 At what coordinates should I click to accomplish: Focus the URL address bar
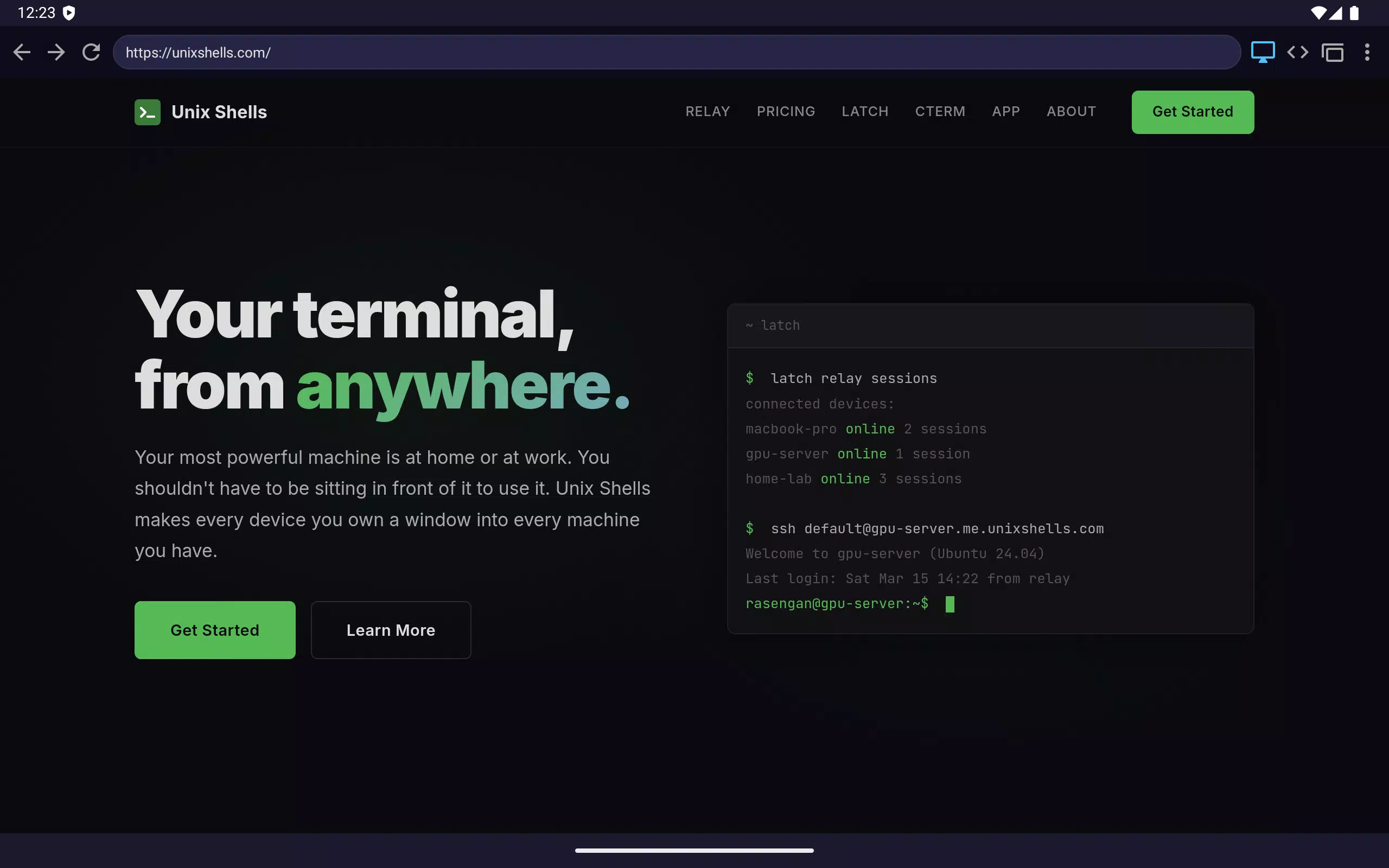click(x=677, y=52)
